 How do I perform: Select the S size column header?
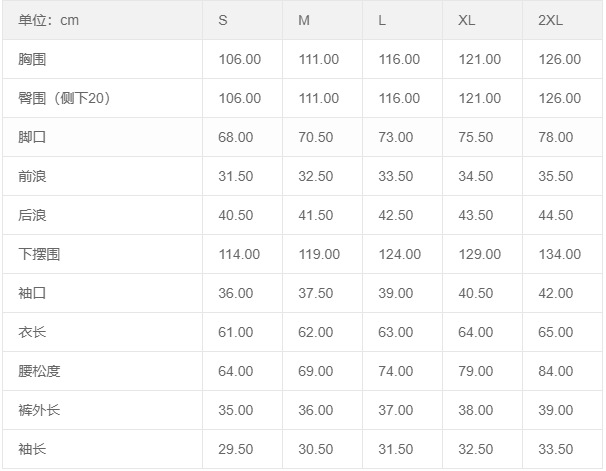[x=223, y=20]
